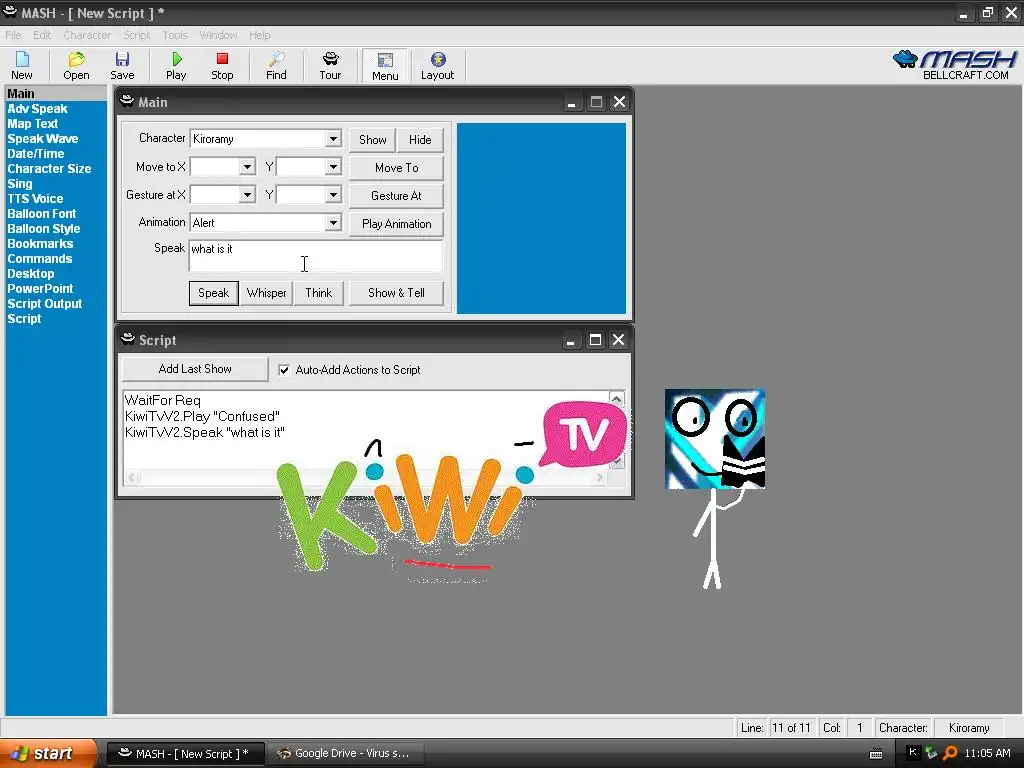Select TTS Voice in the sidebar
This screenshot has height=768, width=1024.
coord(35,199)
